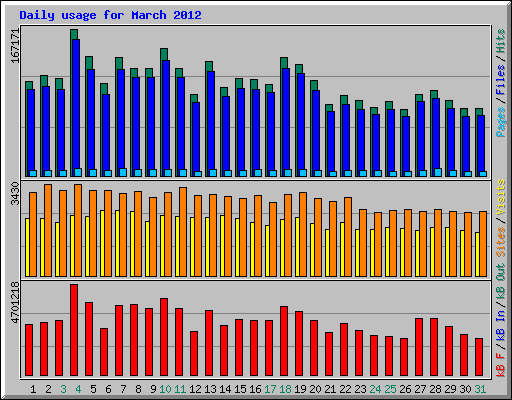
Task: Click the 'Visits' legend label
Action: coord(501,197)
